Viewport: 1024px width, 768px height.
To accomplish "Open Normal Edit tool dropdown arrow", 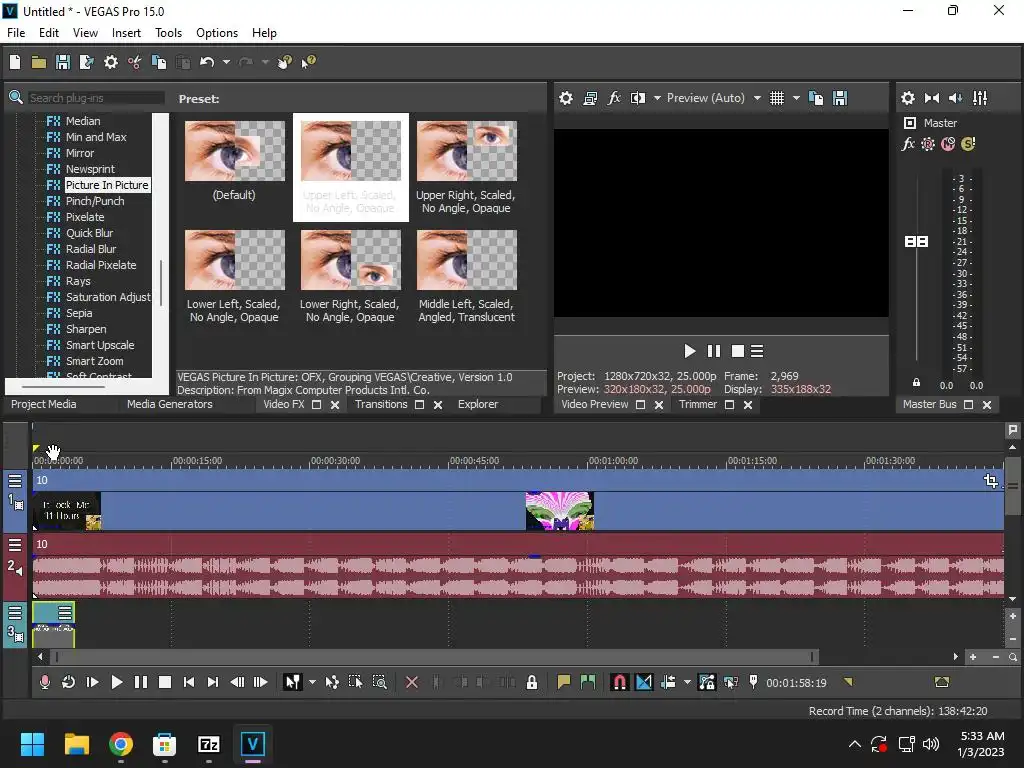I will pyautogui.click(x=312, y=682).
